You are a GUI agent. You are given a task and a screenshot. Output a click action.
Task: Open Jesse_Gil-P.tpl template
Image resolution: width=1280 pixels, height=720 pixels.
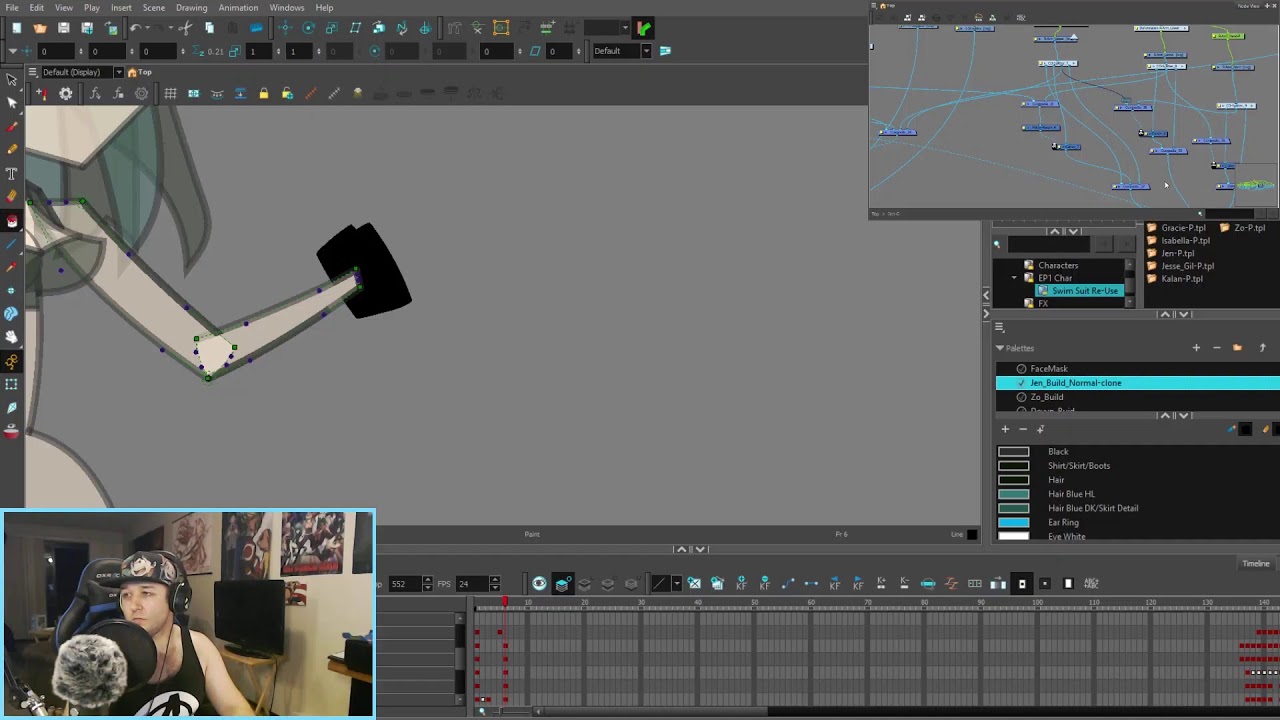click(x=1188, y=266)
